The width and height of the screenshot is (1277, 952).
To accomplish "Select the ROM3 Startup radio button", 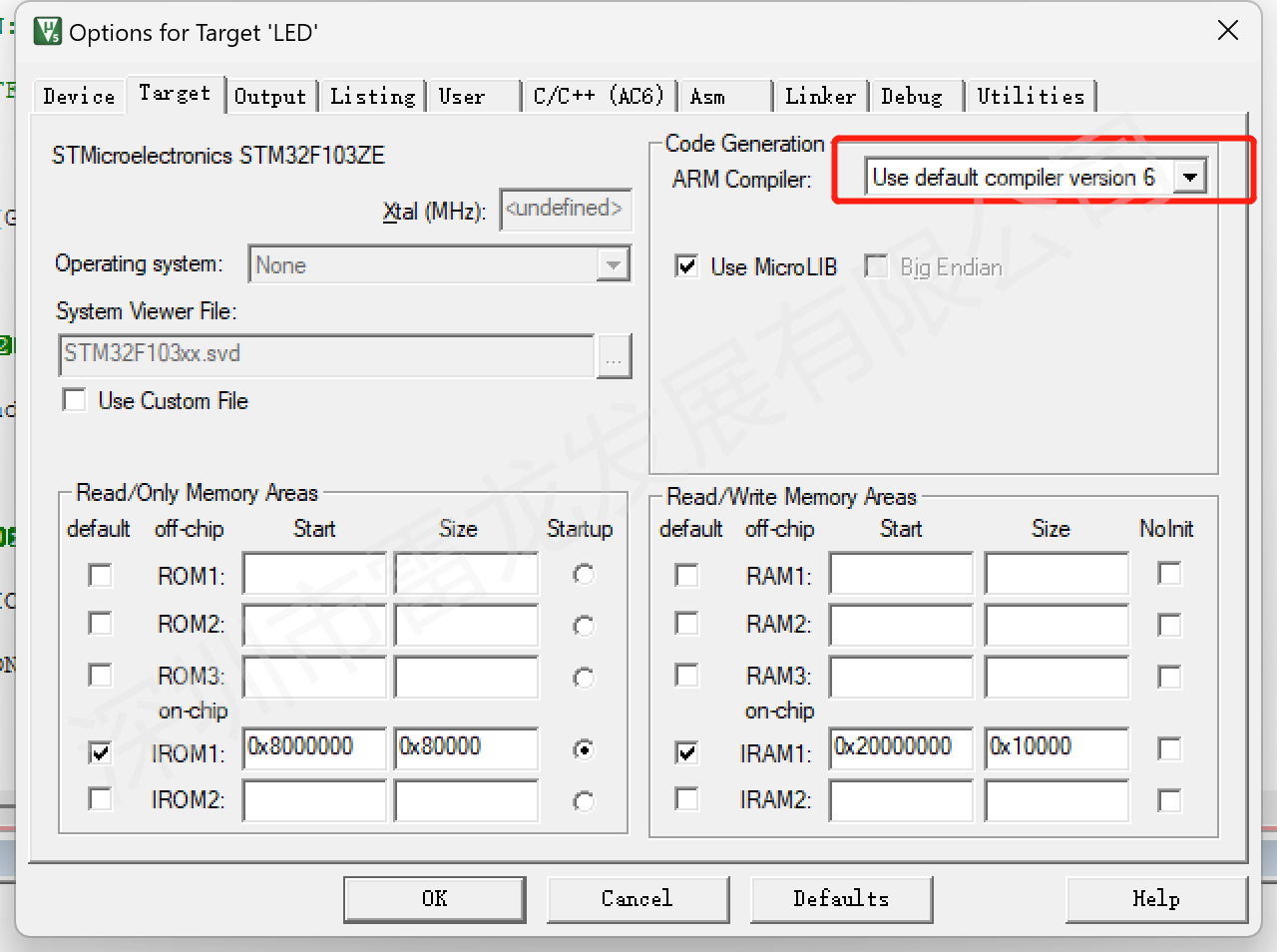I will tap(584, 678).
